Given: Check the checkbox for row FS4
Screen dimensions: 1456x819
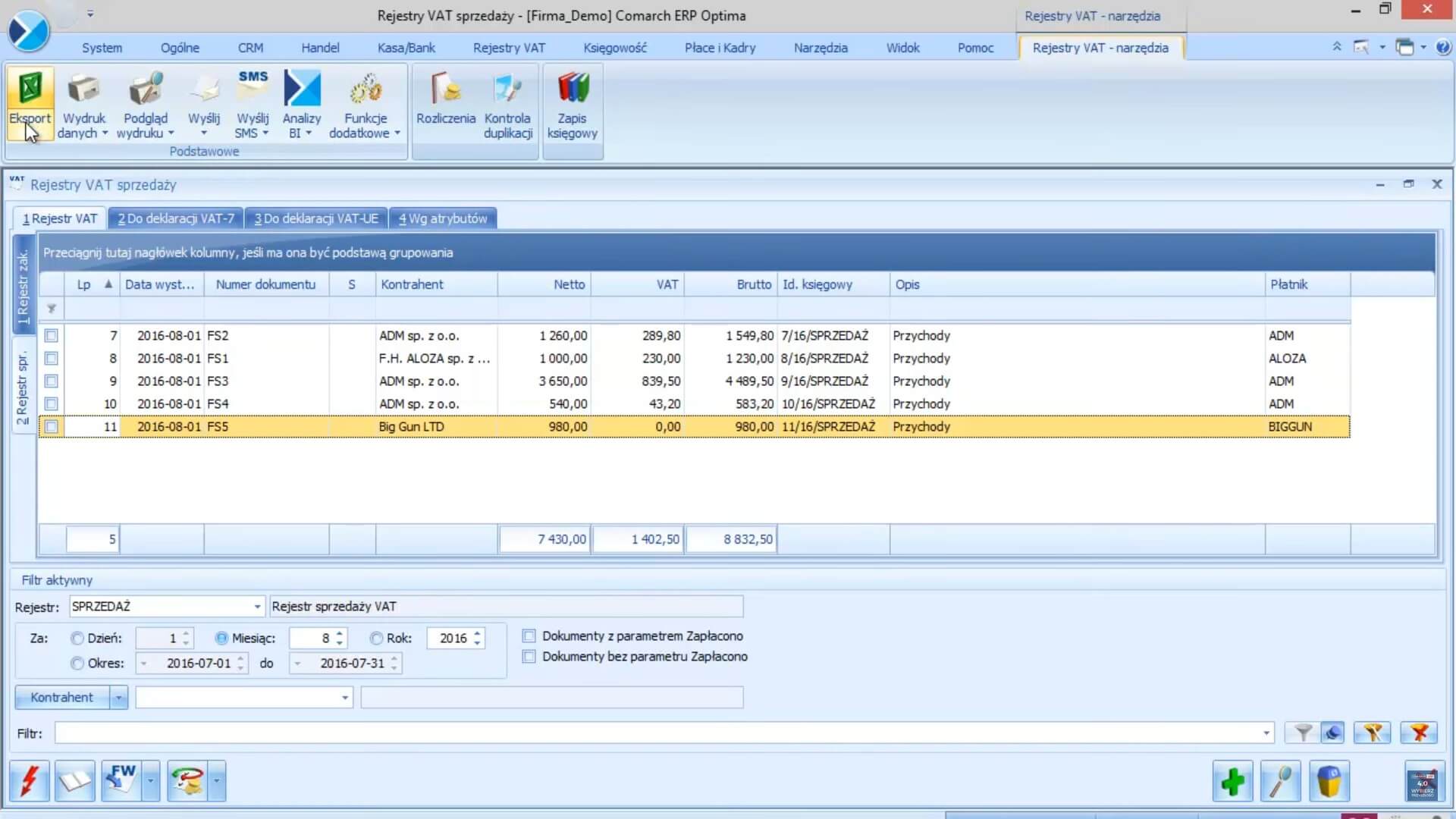Looking at the screenshot, I should [51, 403].
